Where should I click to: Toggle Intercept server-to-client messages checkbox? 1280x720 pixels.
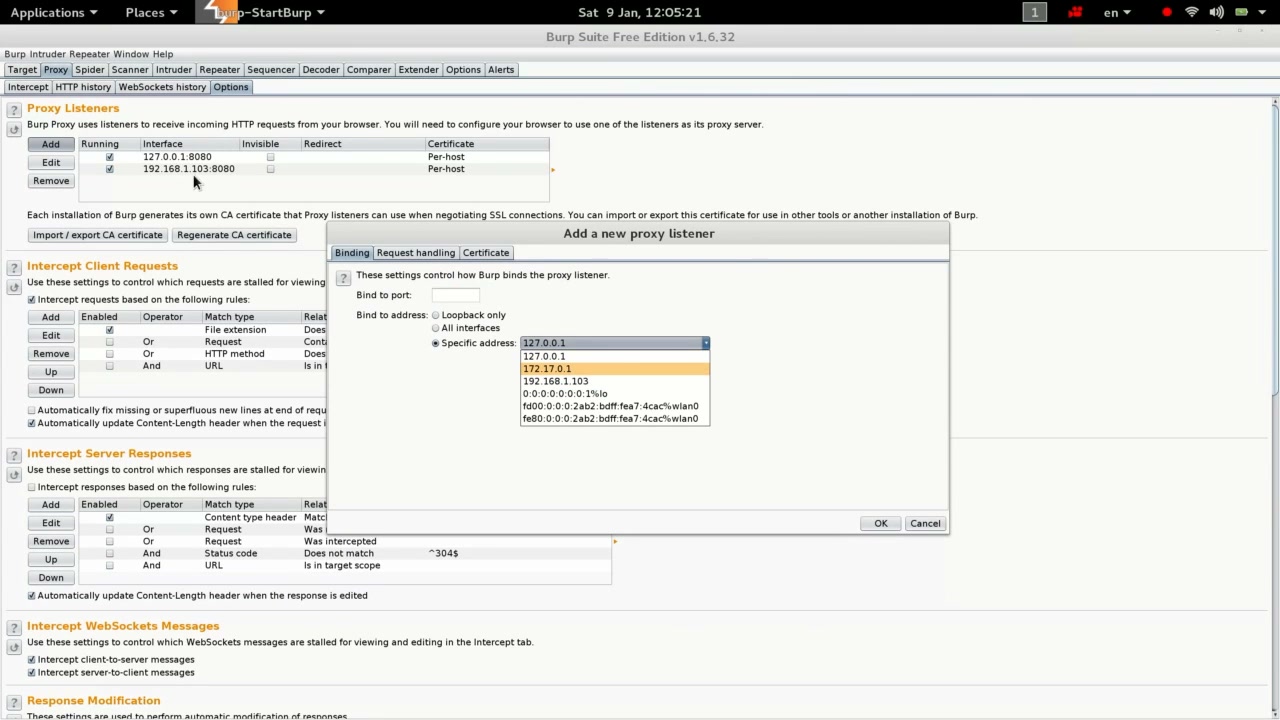click(31, 672)
